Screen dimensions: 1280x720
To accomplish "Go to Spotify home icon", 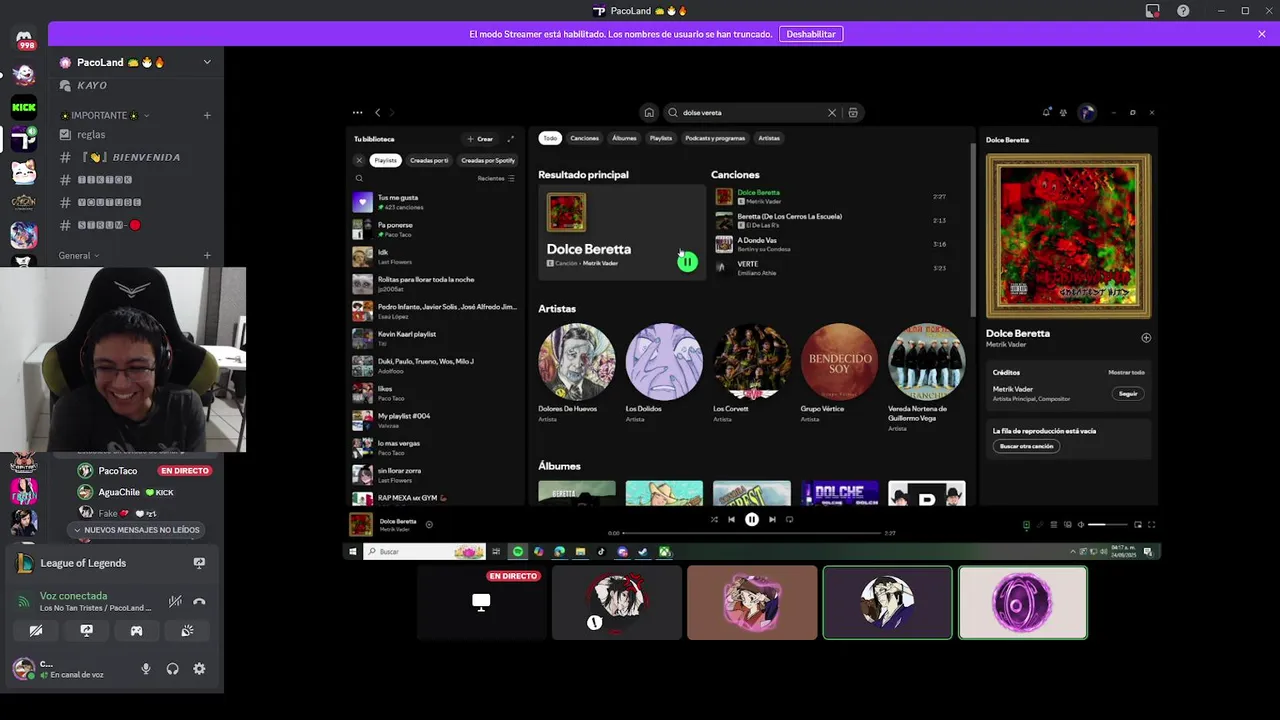I will 649,113.
